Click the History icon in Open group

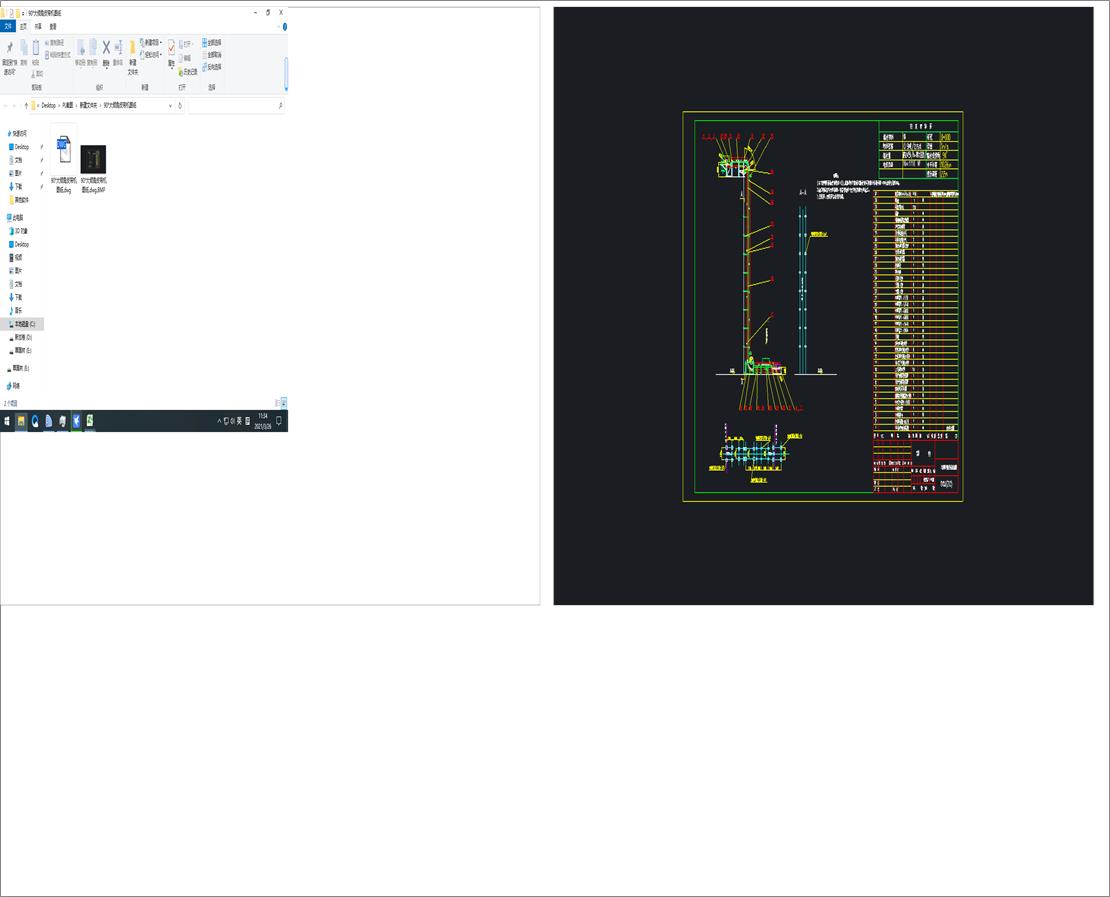(x=188, y=72)
